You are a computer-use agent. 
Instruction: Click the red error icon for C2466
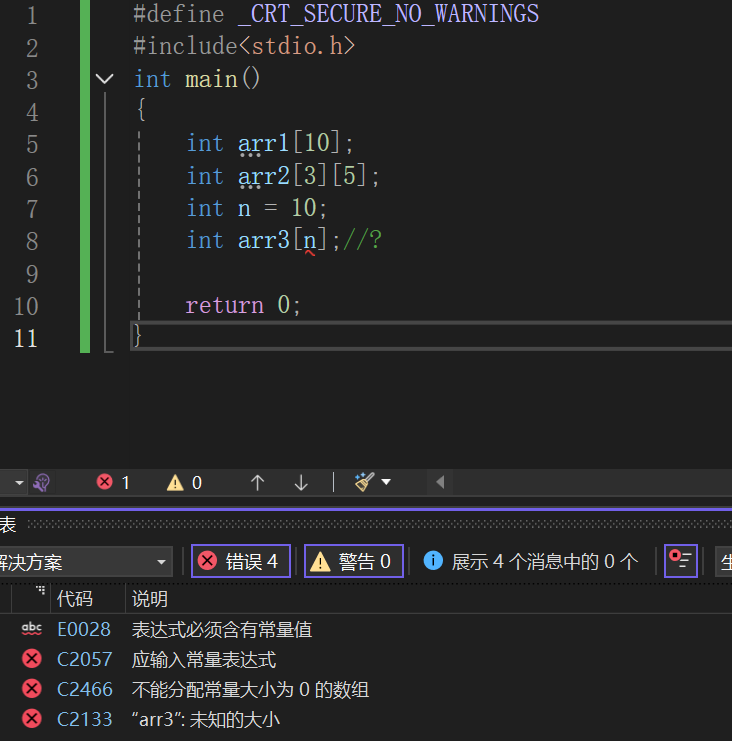coord(32,689)
